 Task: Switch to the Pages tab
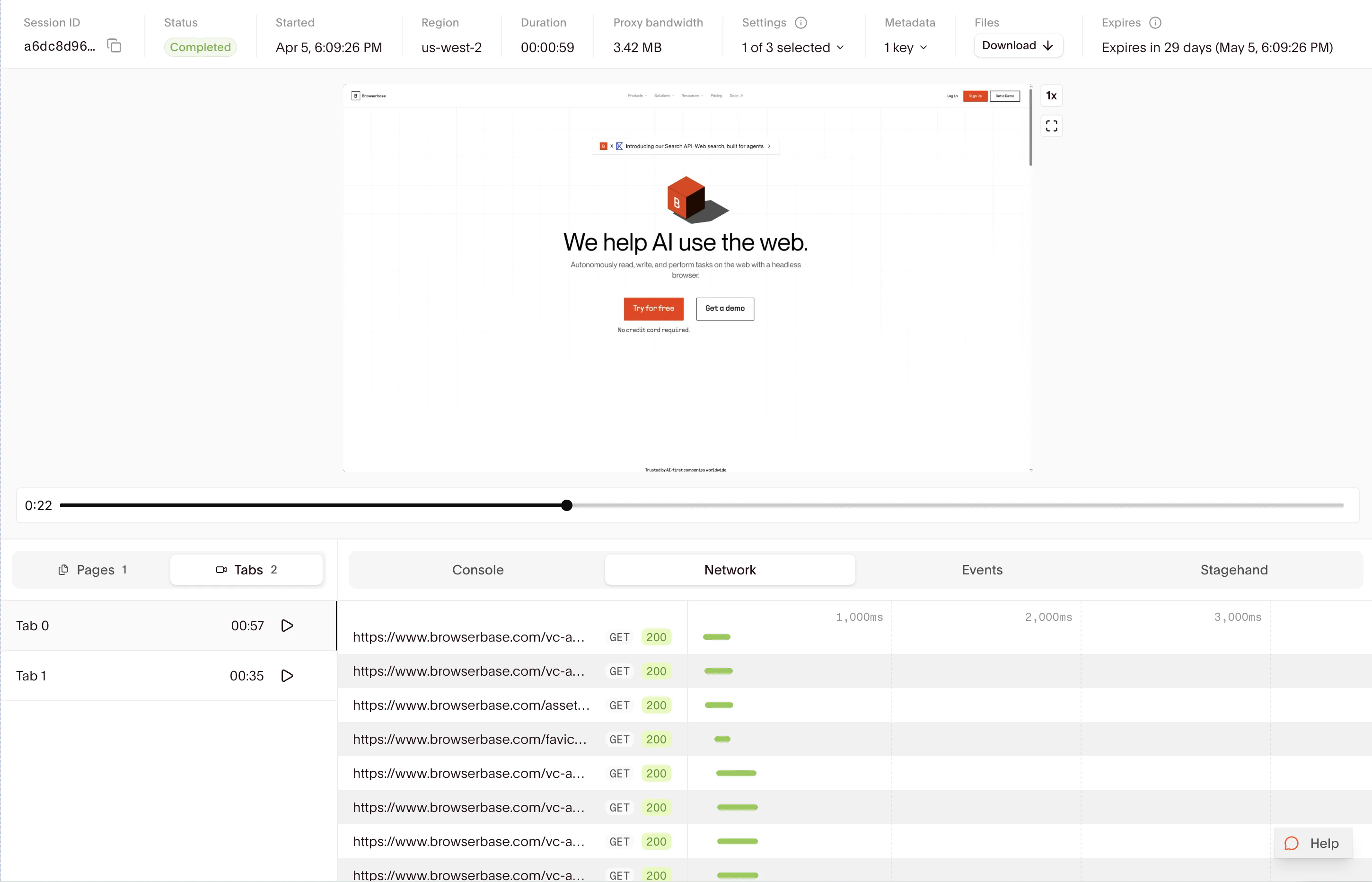click(x=92, y=570)
